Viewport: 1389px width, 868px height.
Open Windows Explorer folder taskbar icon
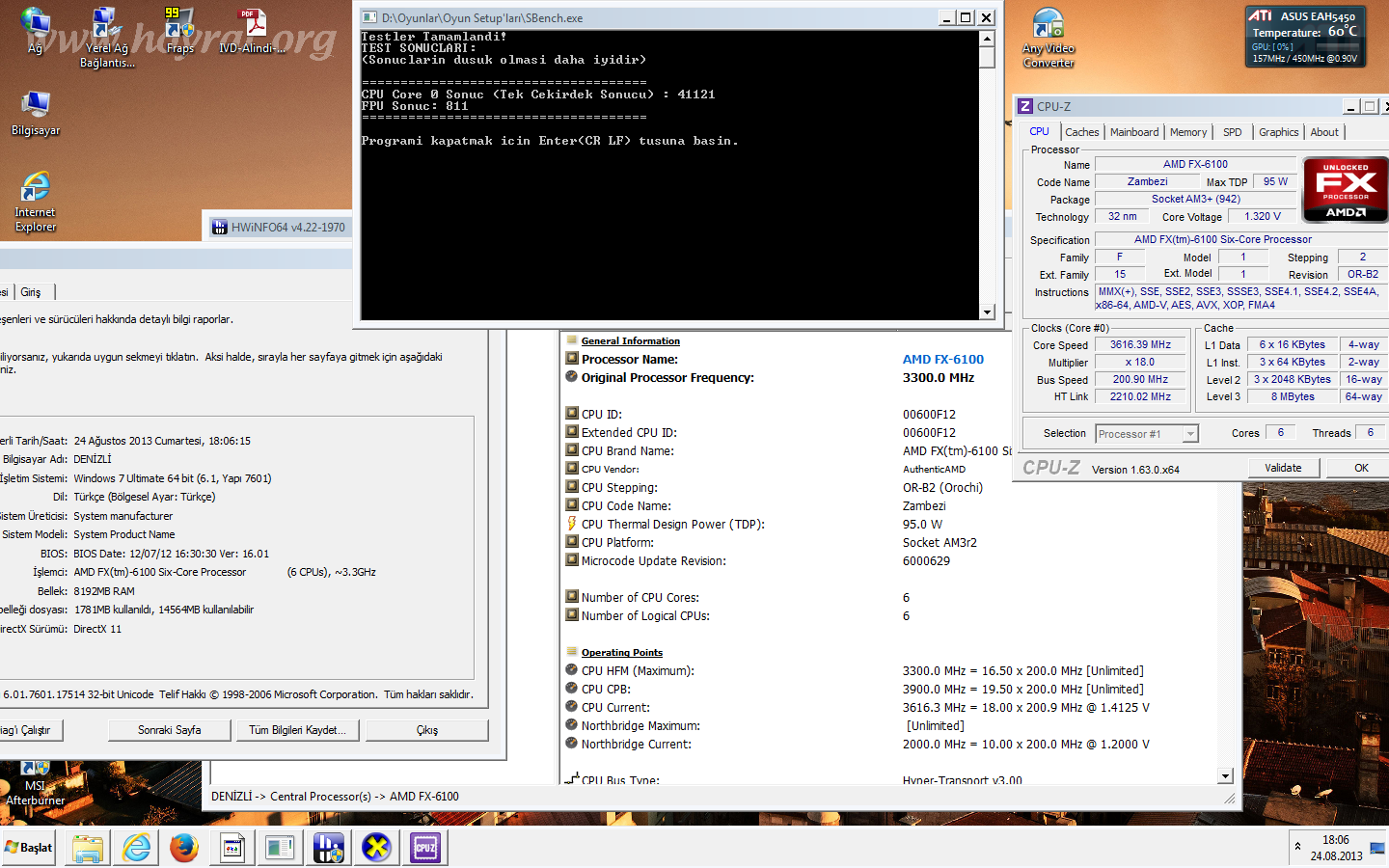point(88,848)
